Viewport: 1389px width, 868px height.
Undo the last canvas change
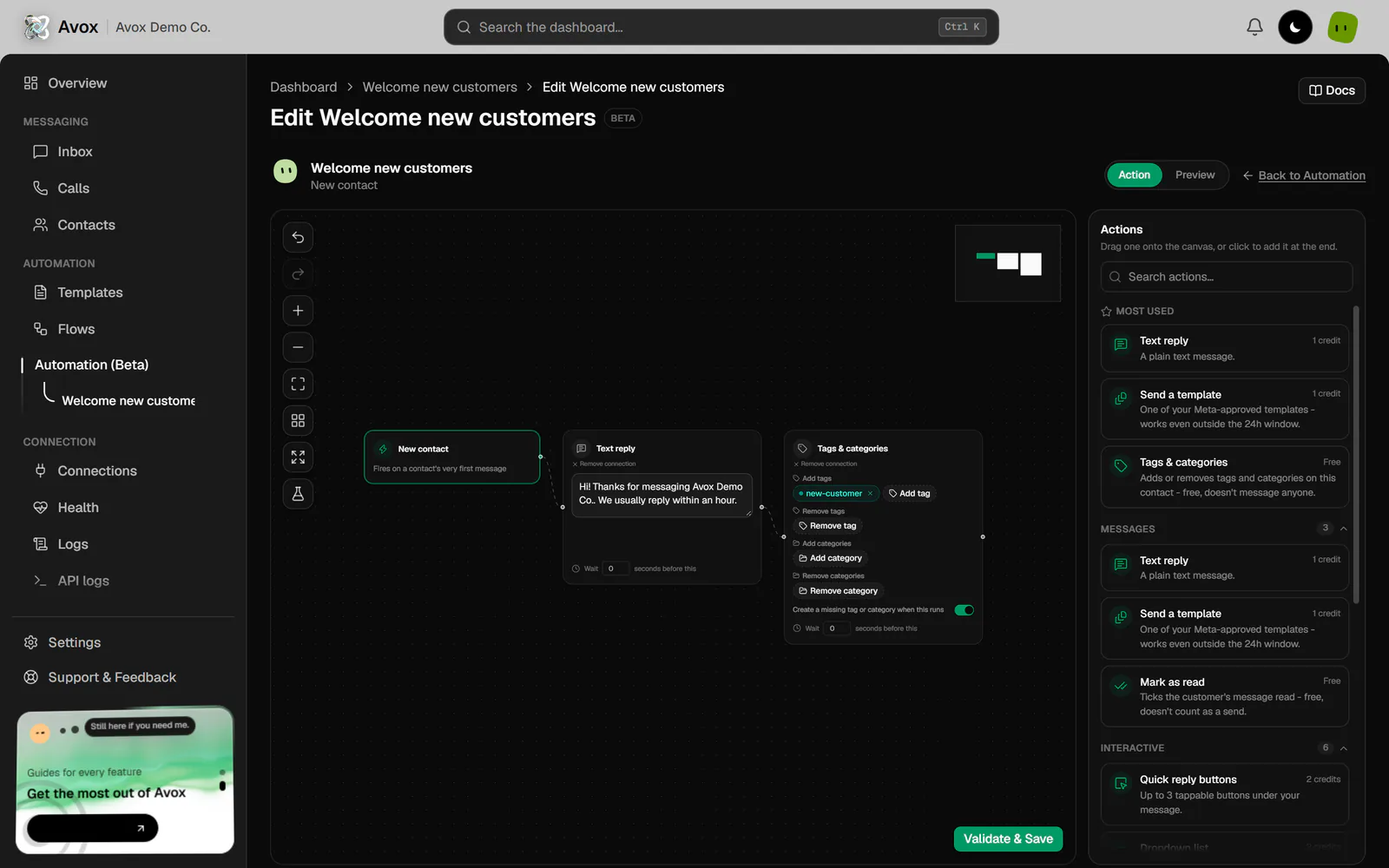coord(298,237)
